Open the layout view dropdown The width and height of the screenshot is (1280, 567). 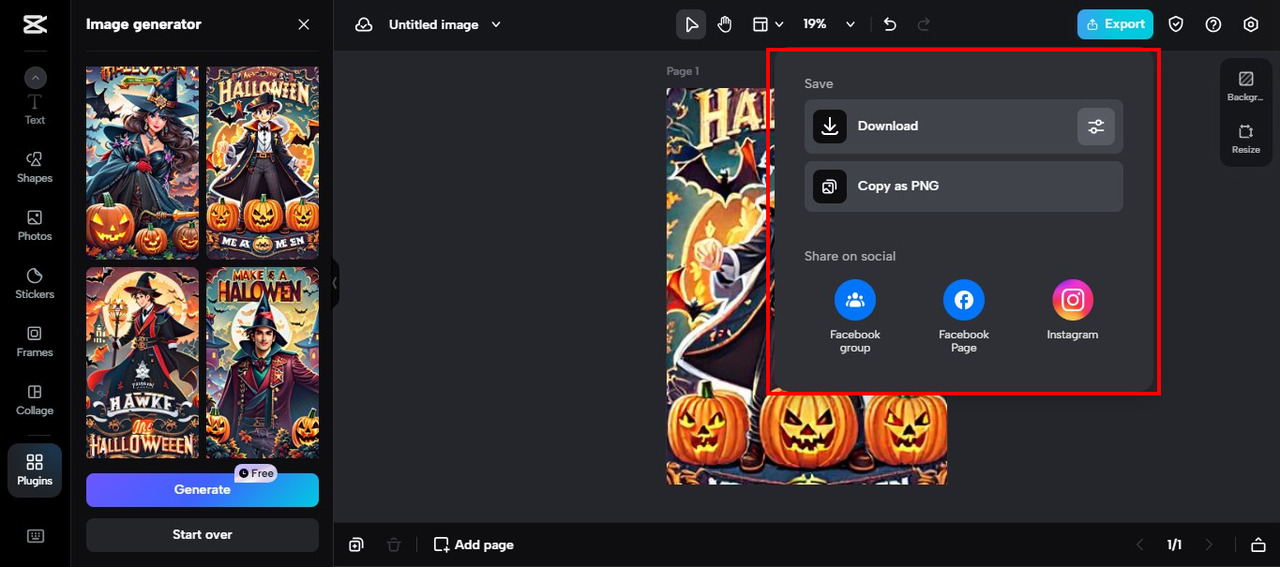[768, 24]
